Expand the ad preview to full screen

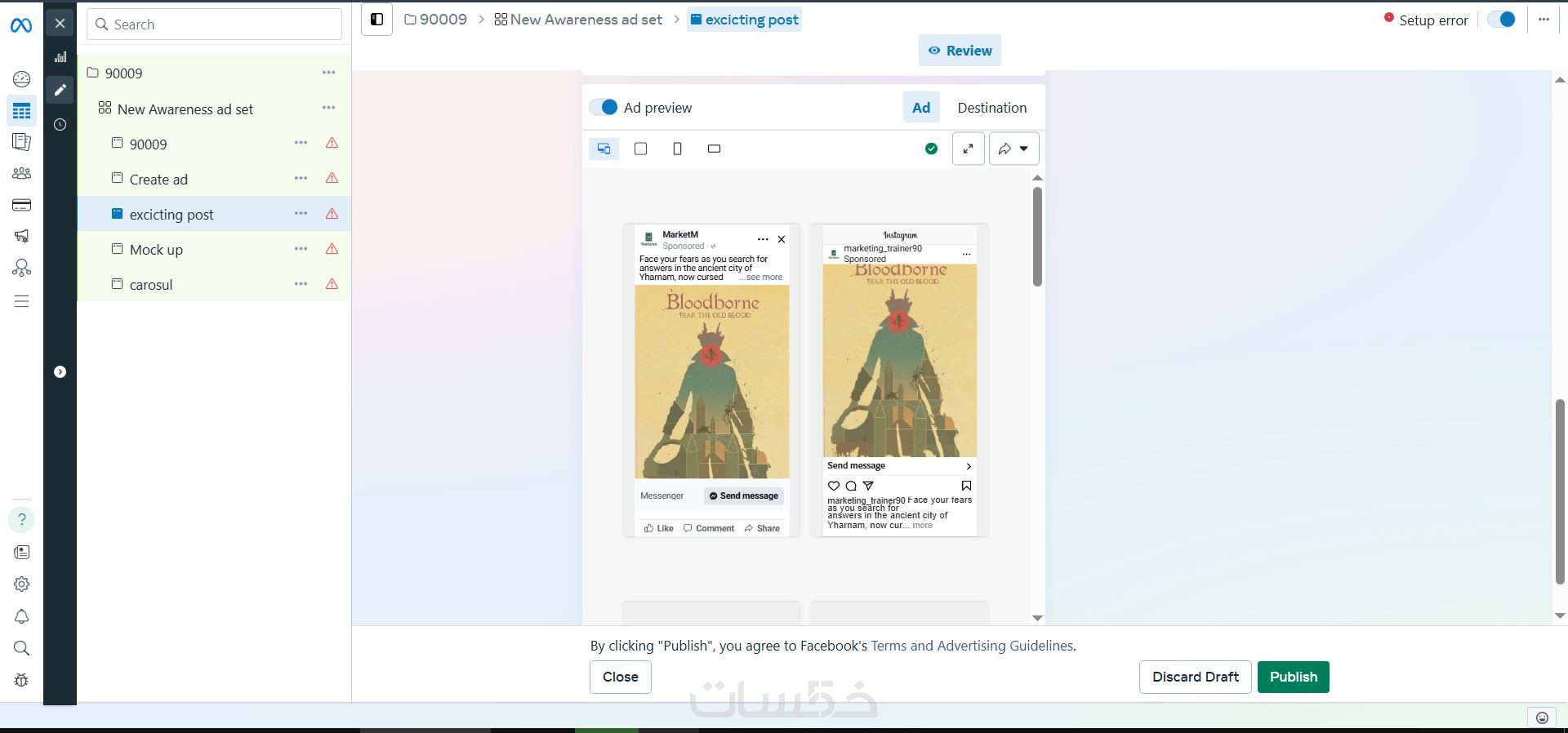(x=968, y=149)
